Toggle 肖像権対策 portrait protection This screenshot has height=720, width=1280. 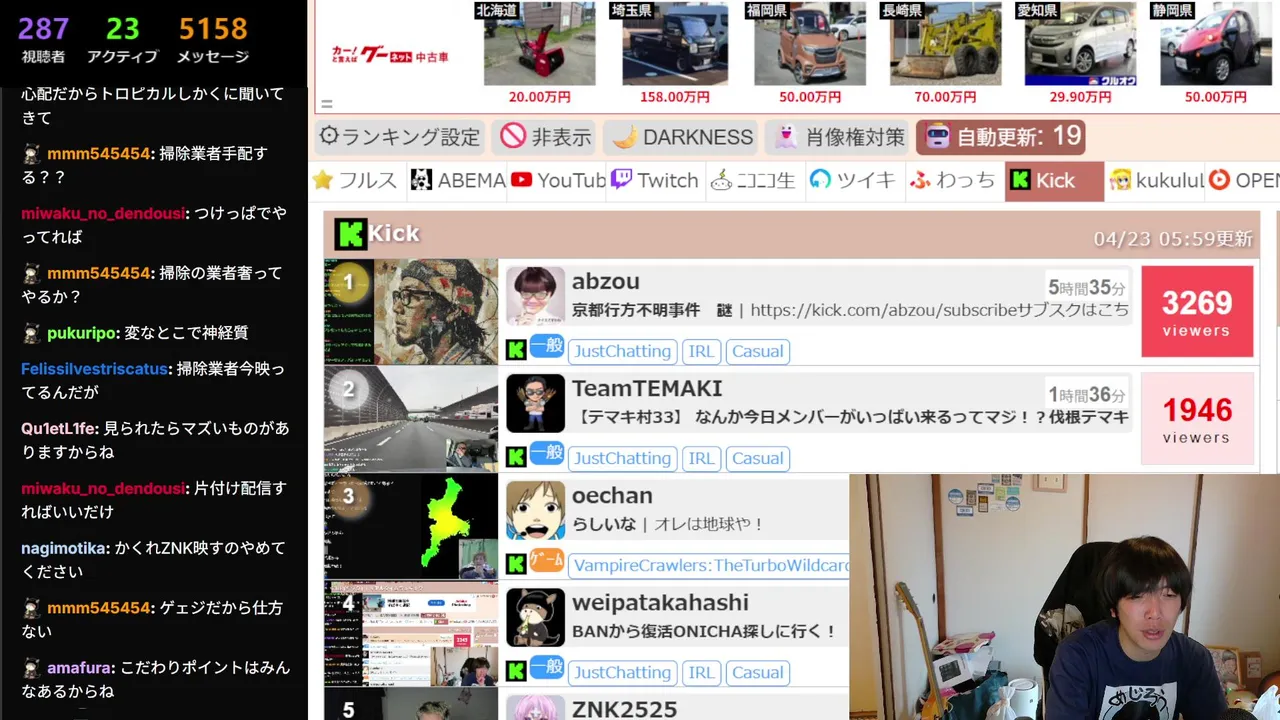pyautogui.click(x=838, y=137)
